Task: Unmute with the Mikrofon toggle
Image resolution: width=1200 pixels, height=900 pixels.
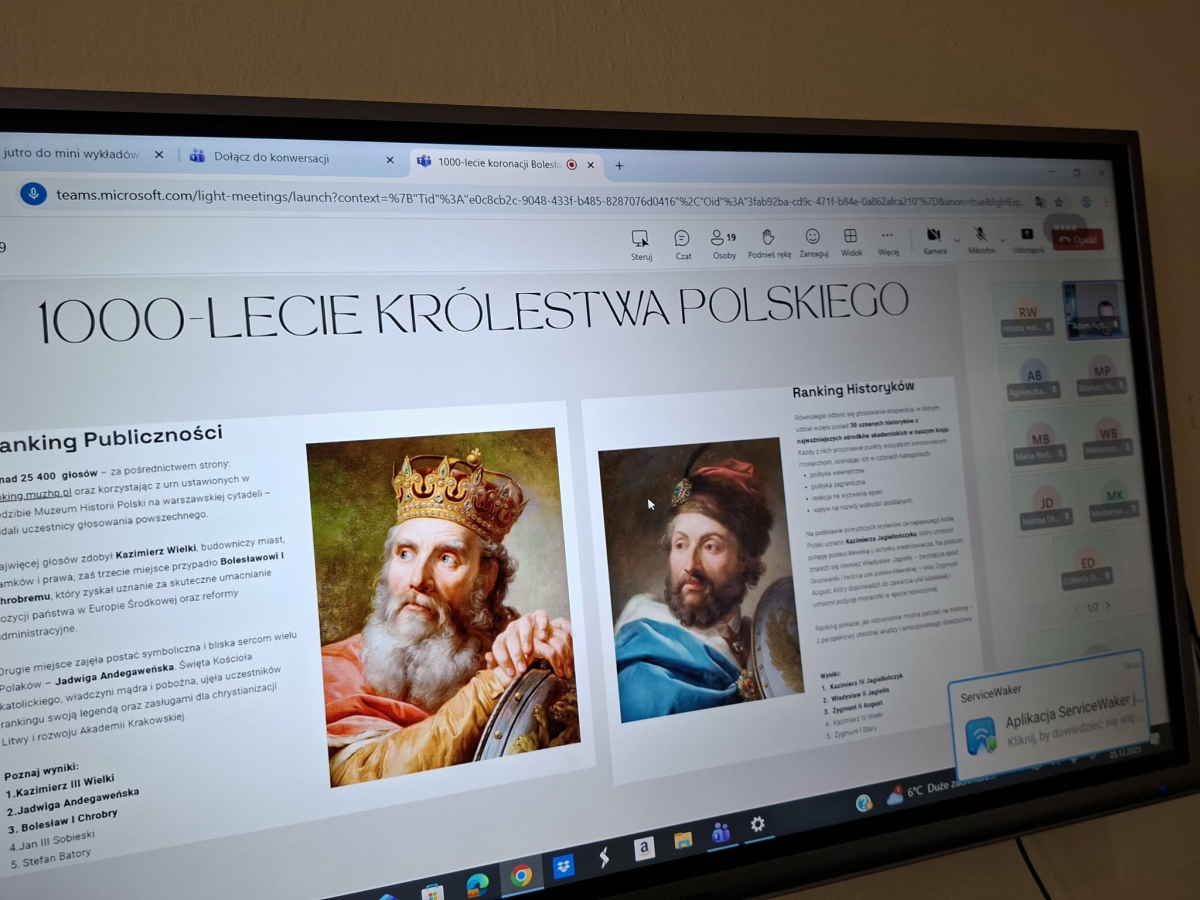Action: pyautogui.click(x=980, y=235)
